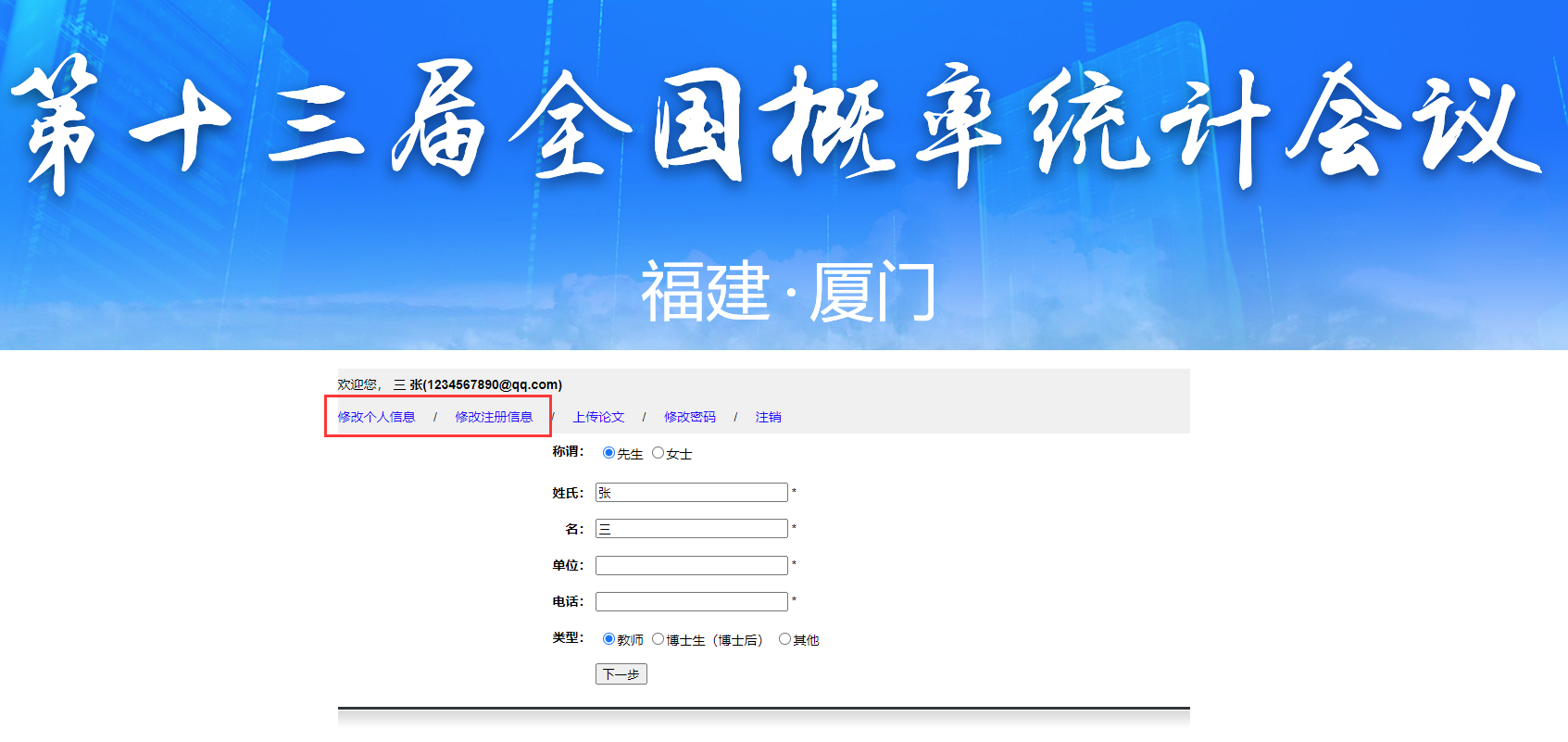Go to 修改注册信息 page
This screenshot has height=742, width=1568.
tap(494, 417)
